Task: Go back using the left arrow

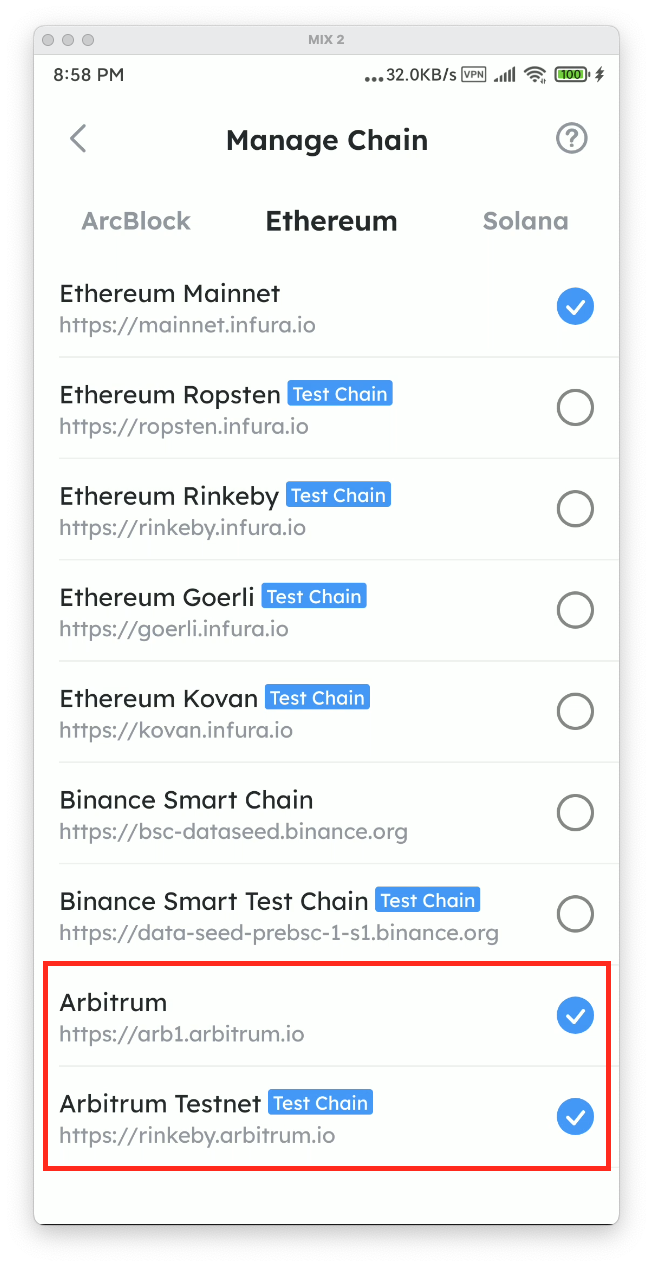Action: point(78,139)
